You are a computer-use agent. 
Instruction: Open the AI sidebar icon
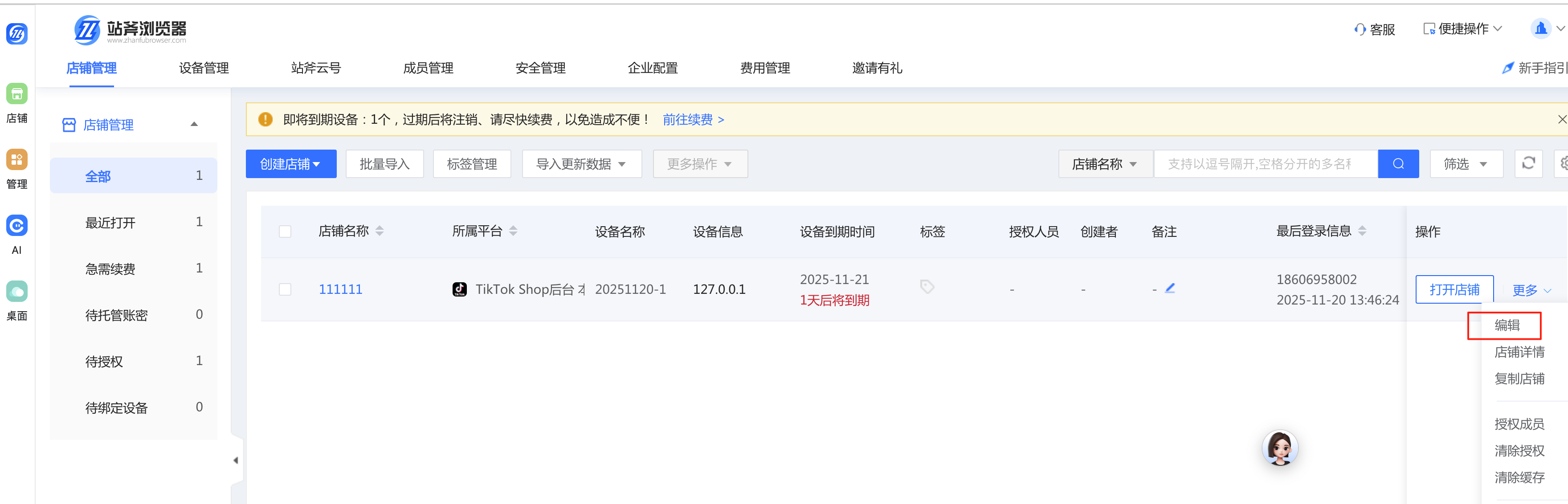click(16, 226)
